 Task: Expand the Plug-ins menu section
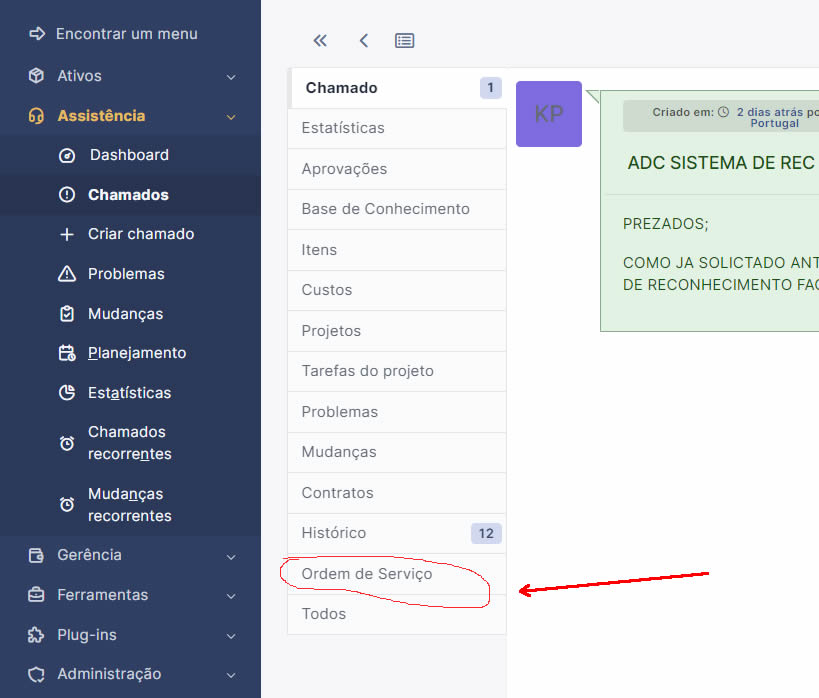coord(231,635)
